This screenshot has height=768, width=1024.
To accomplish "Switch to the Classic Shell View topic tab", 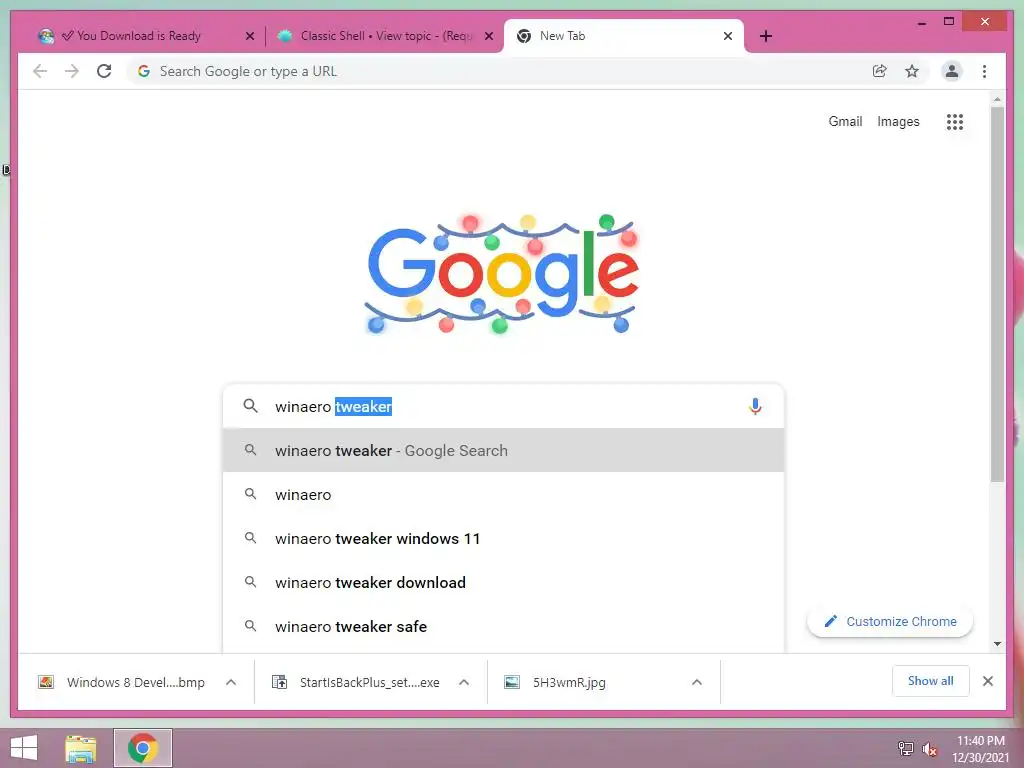I will 384,36.
